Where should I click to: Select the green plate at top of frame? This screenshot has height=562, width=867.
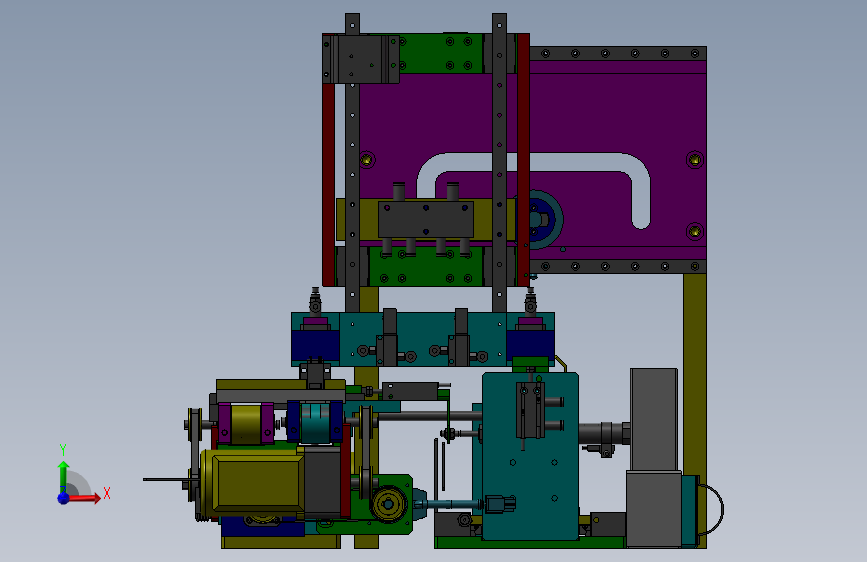[x=441, y=54]
